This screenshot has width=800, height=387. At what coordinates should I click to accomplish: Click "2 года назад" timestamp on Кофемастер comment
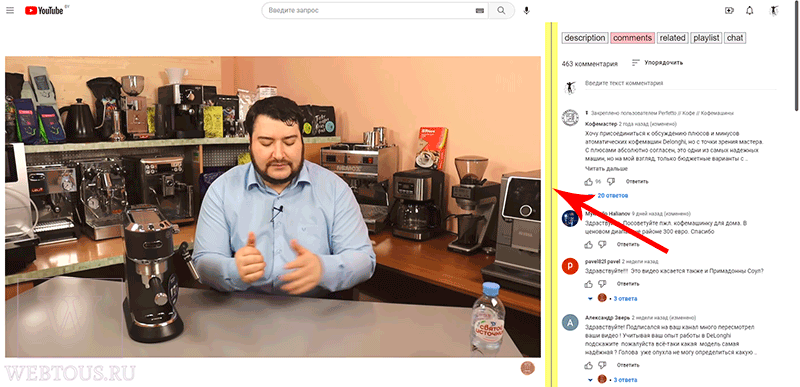(633, 123)
